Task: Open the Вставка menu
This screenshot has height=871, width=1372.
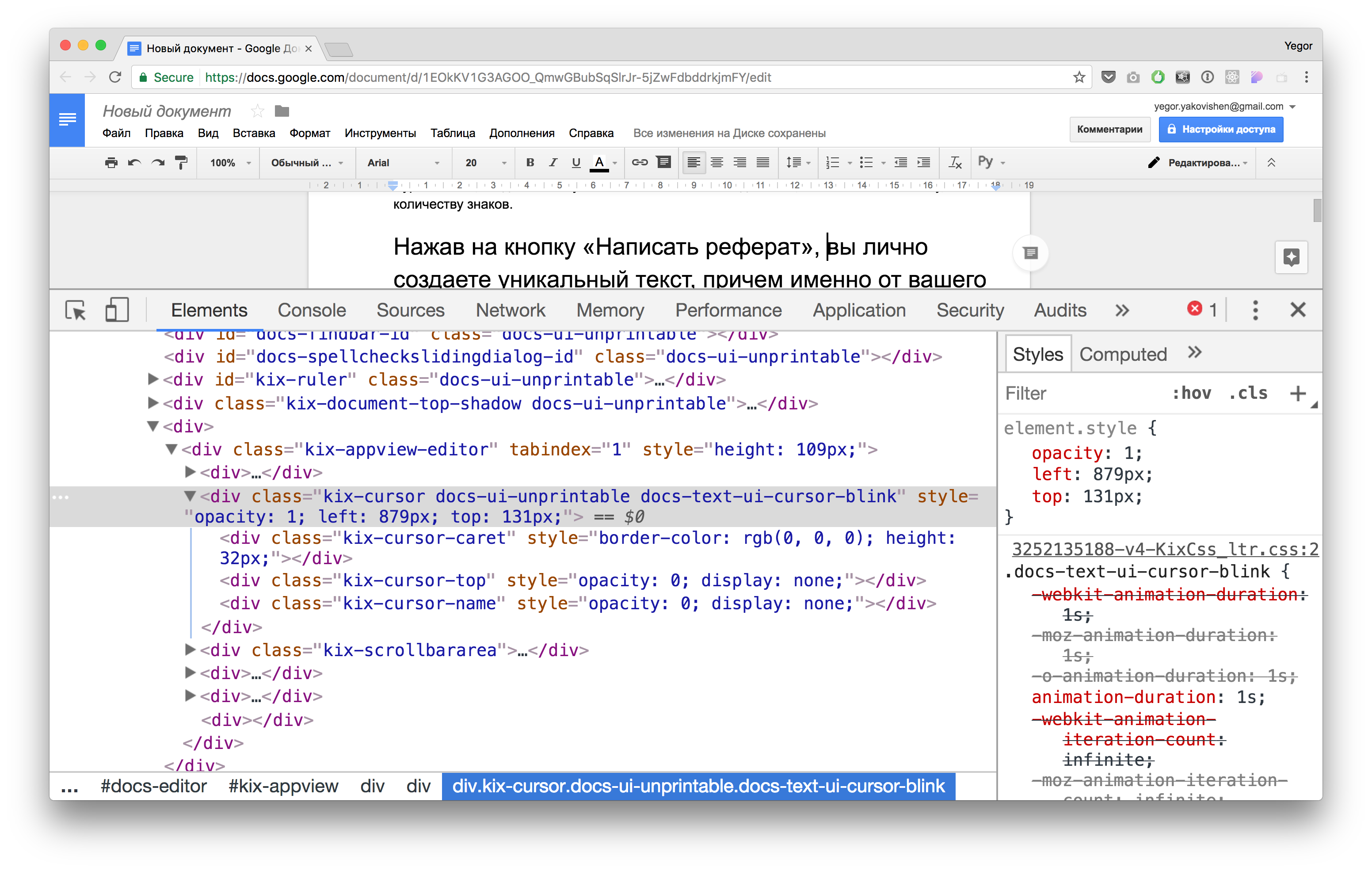Action: coord(254,134)
